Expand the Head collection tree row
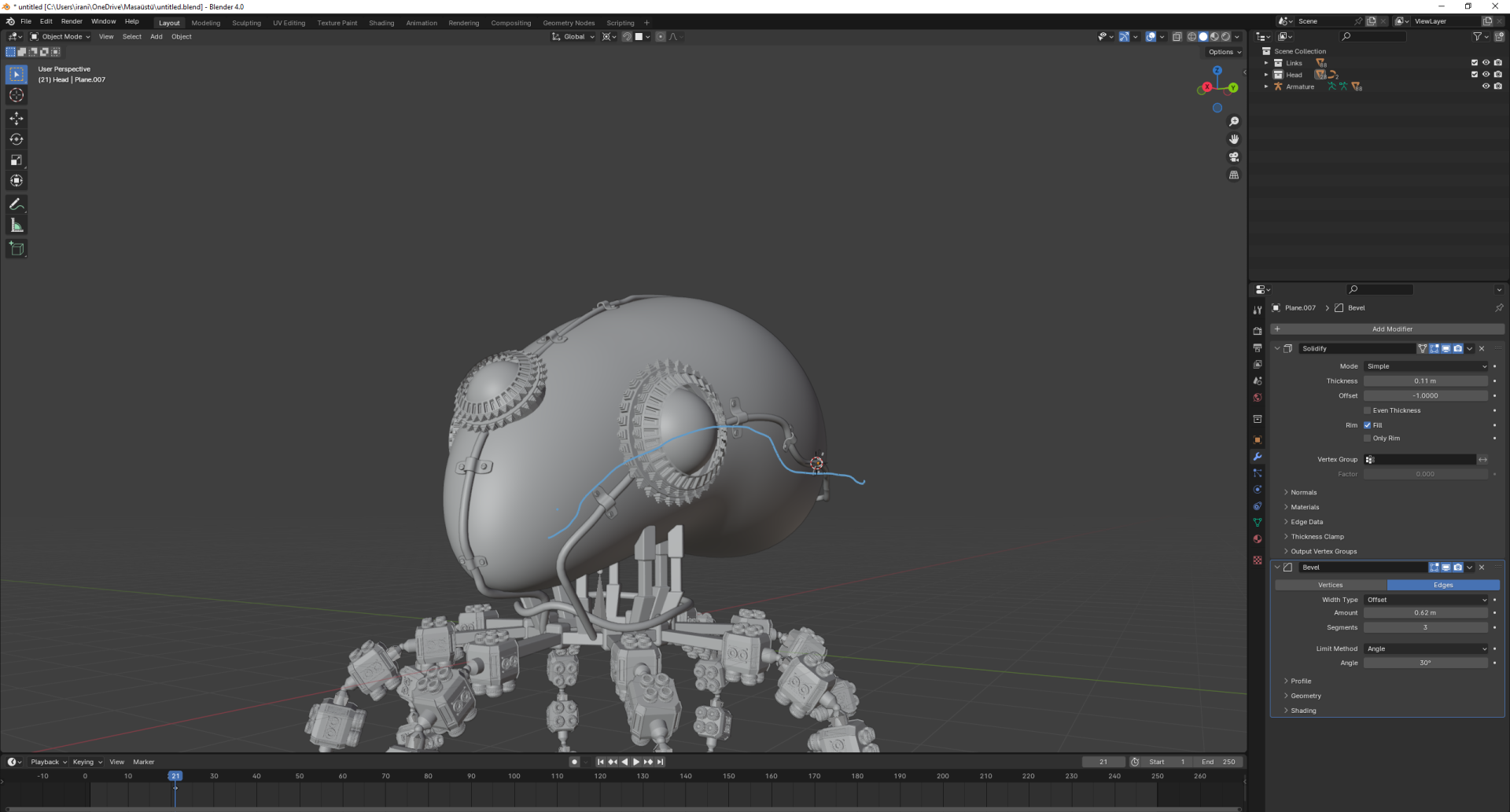 click(x=1266, y=75)
